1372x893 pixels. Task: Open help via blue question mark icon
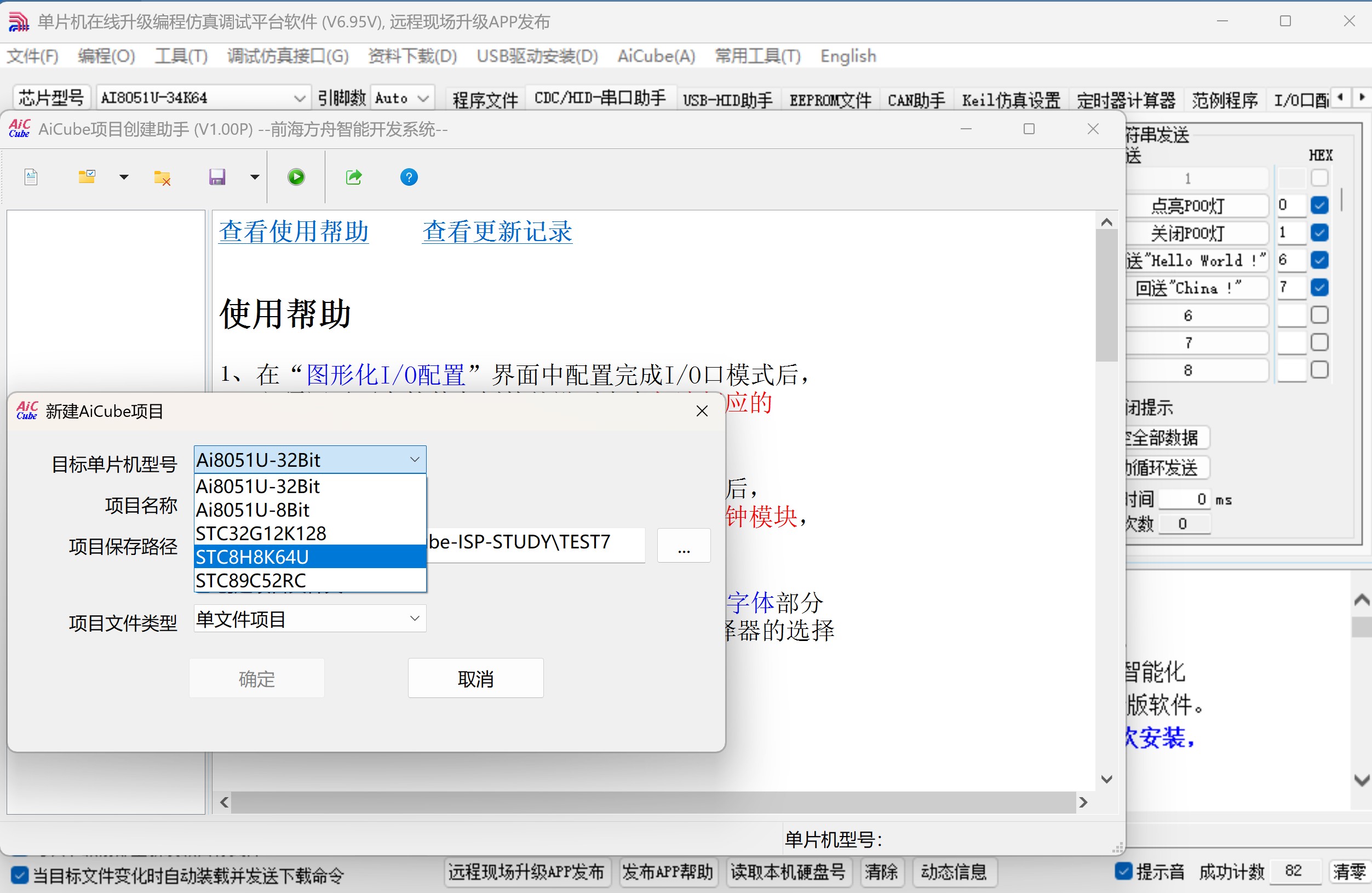tap(409, 177)
